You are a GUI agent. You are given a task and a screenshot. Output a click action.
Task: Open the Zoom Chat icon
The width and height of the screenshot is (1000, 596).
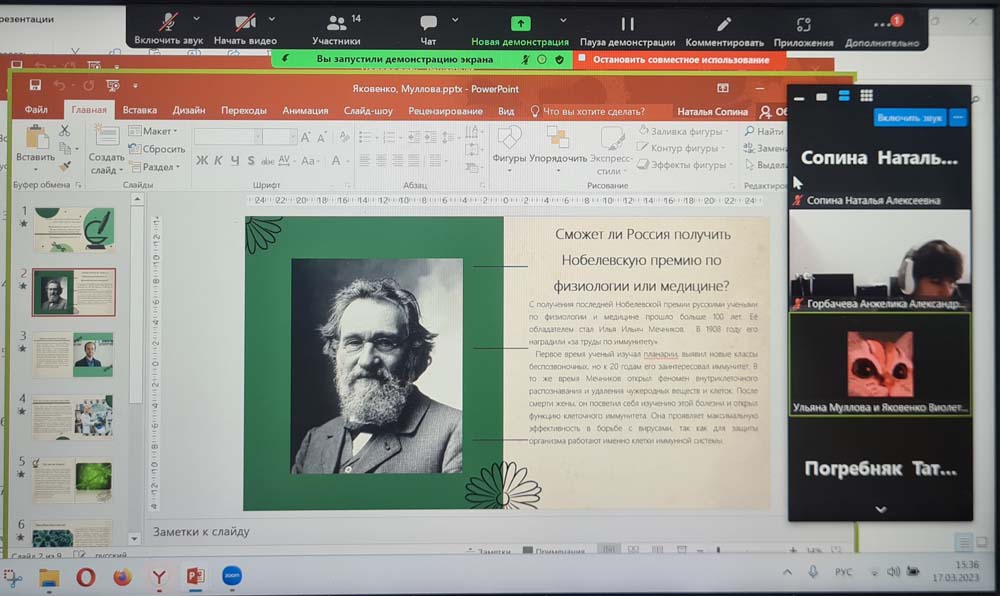click(x=428, y=22)
